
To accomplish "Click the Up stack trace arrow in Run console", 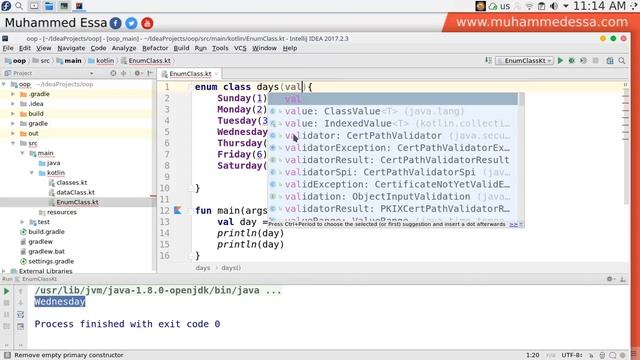I will 20,291.
